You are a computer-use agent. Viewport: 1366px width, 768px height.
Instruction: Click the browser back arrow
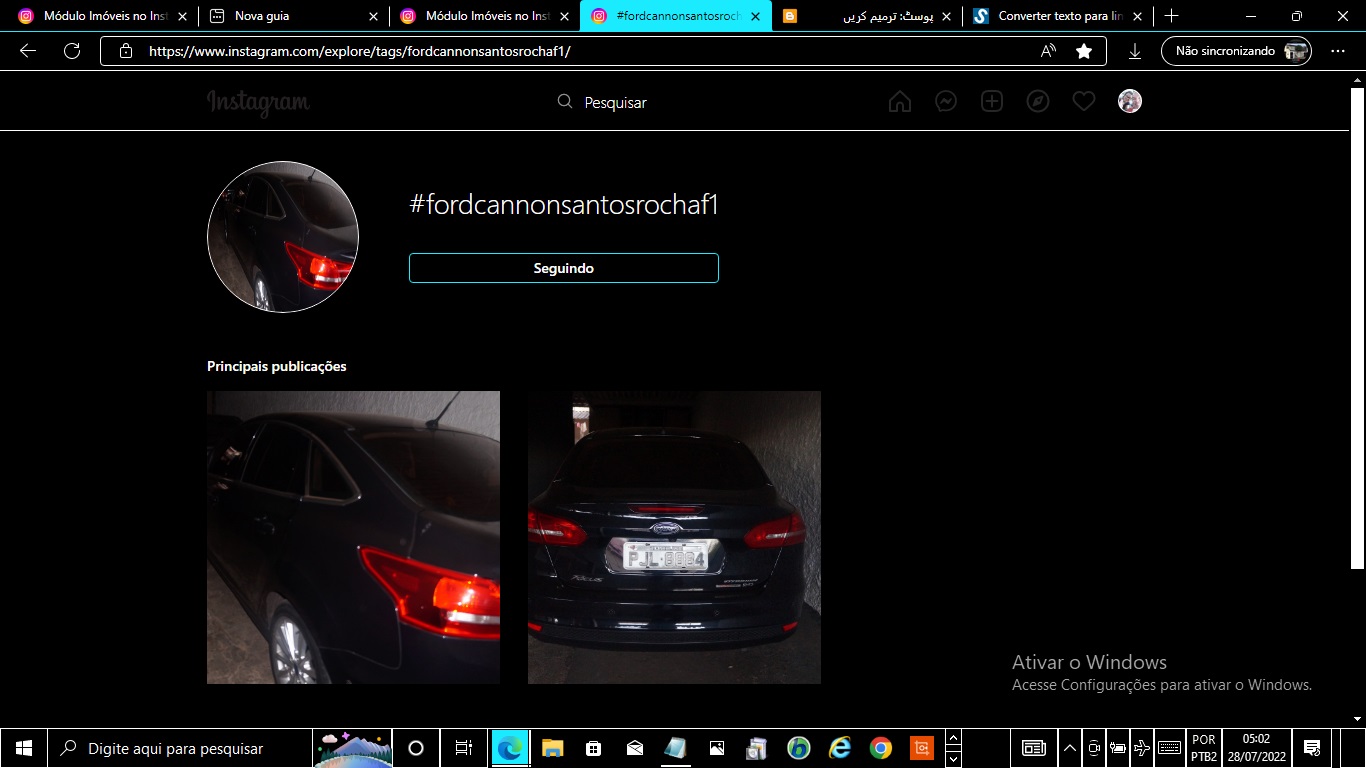(28, 51)
